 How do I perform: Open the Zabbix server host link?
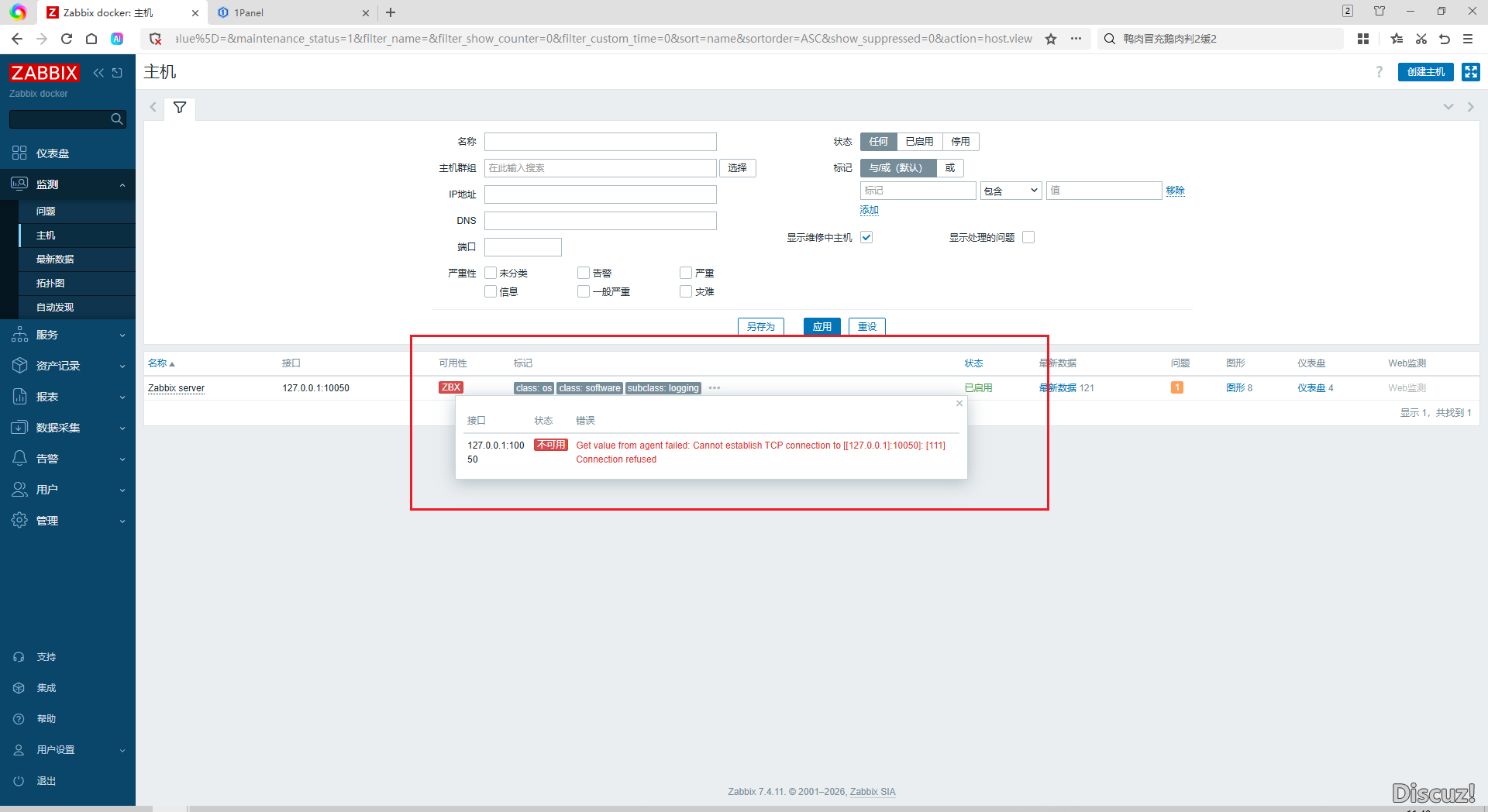point(176,388)
